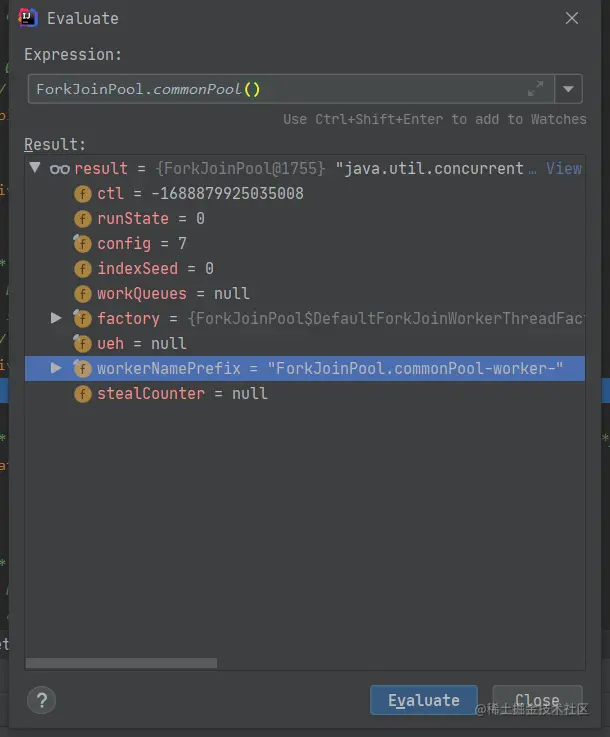Click the field icon next to factory
The image size is (610, 737).
tap(82, 319)
